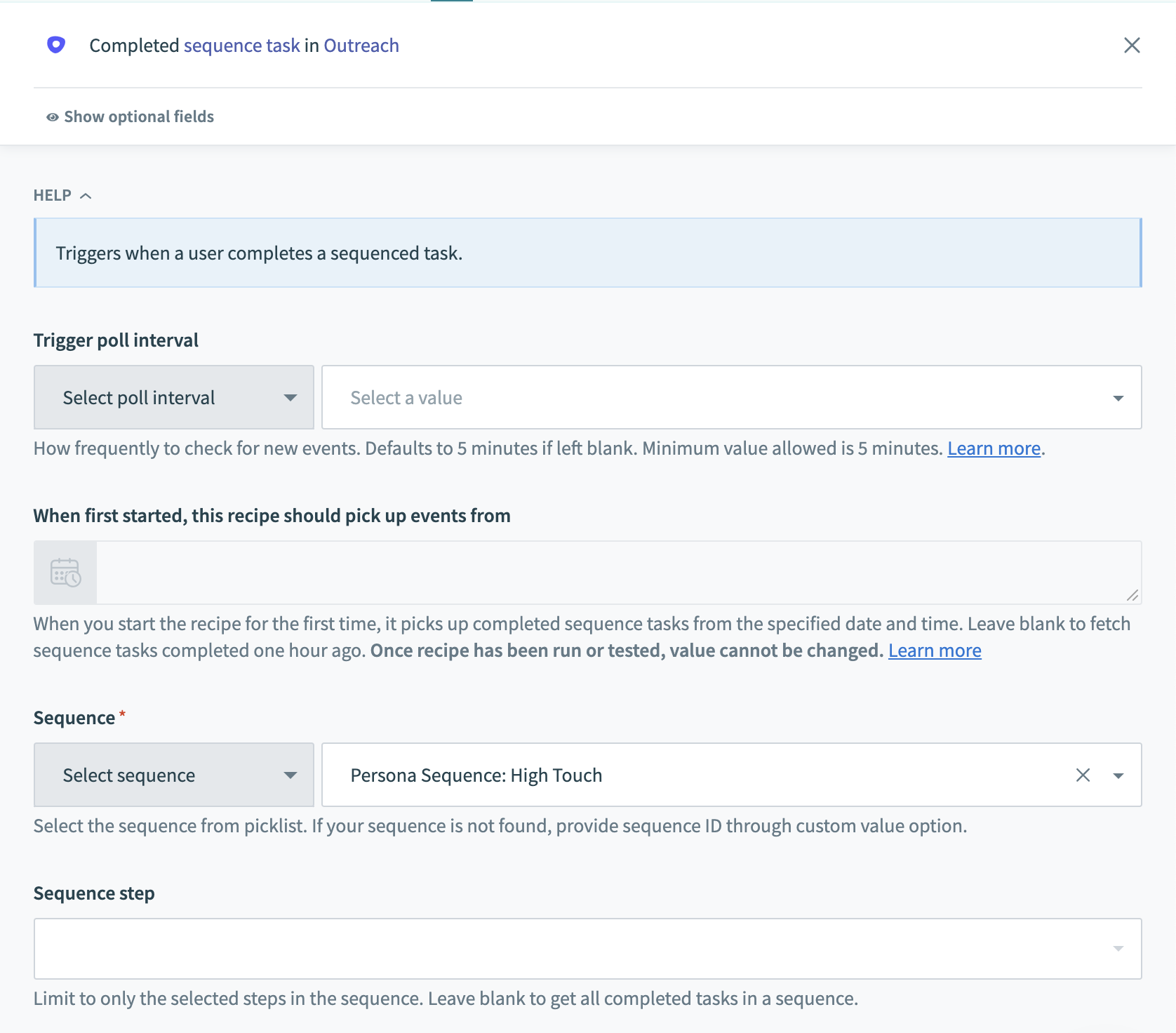Click the calendar date picker icon
1176x1033 pixels.
pos(65,573)
